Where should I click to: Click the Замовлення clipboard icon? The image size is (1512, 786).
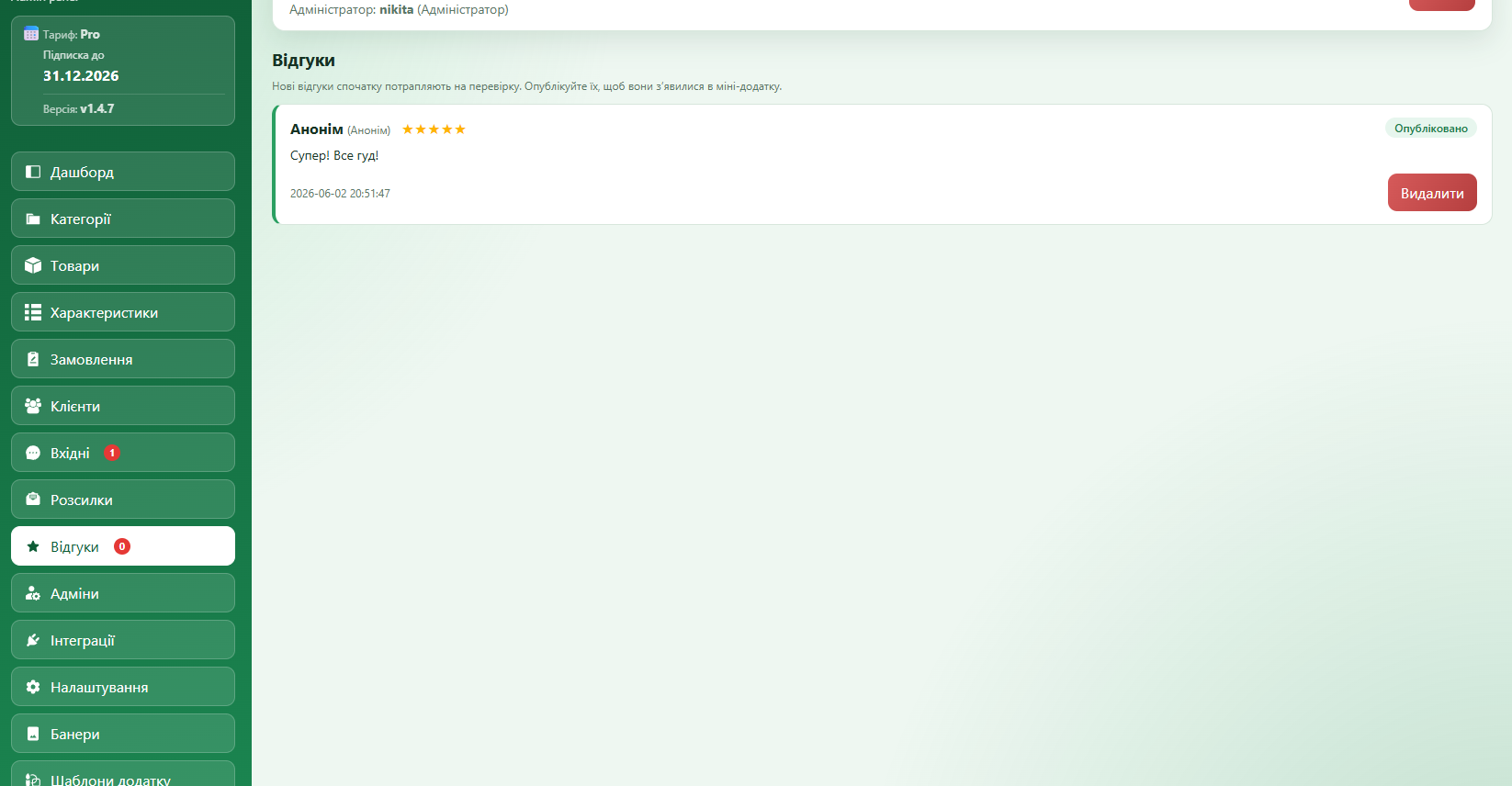pos(33,359)
